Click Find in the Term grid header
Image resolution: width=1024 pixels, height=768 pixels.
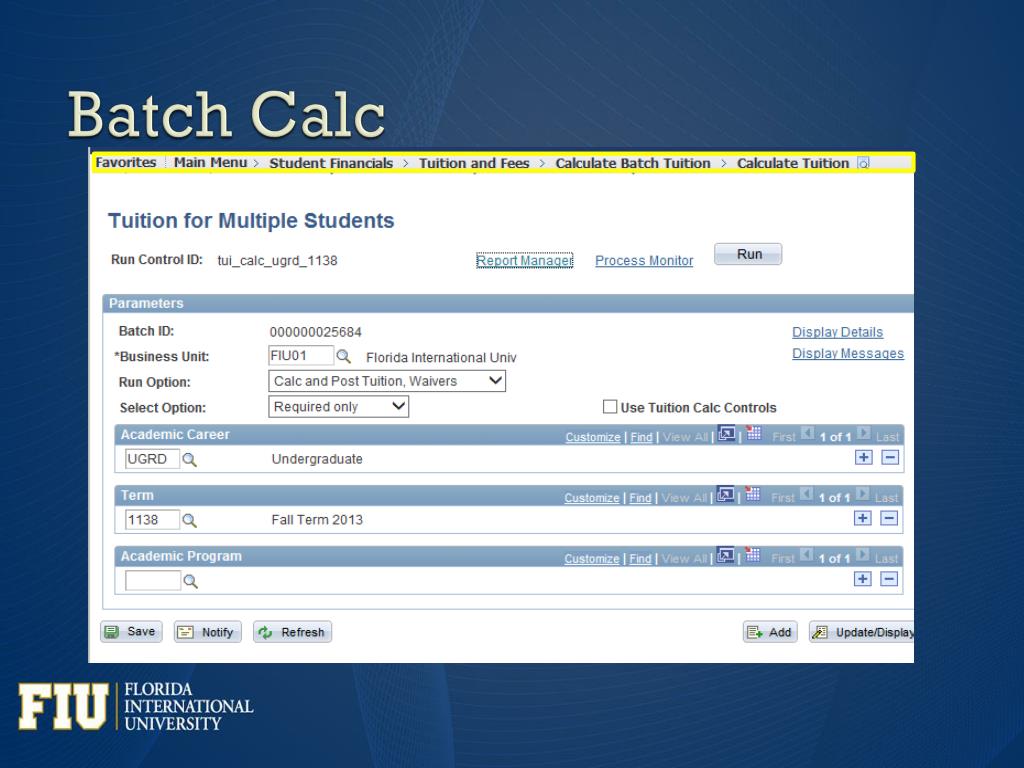click(x=640, y=498)
